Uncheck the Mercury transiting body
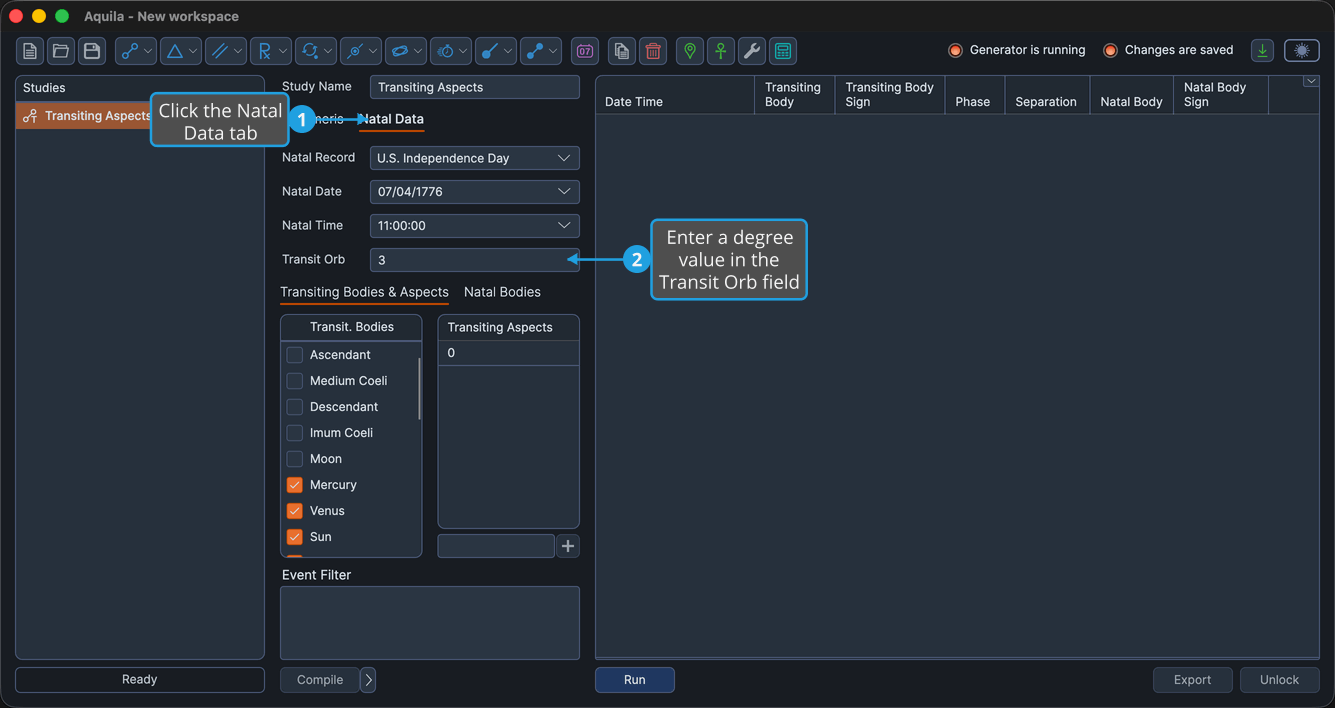Screen dimensions: 1335x708 [x=295, y=485]
